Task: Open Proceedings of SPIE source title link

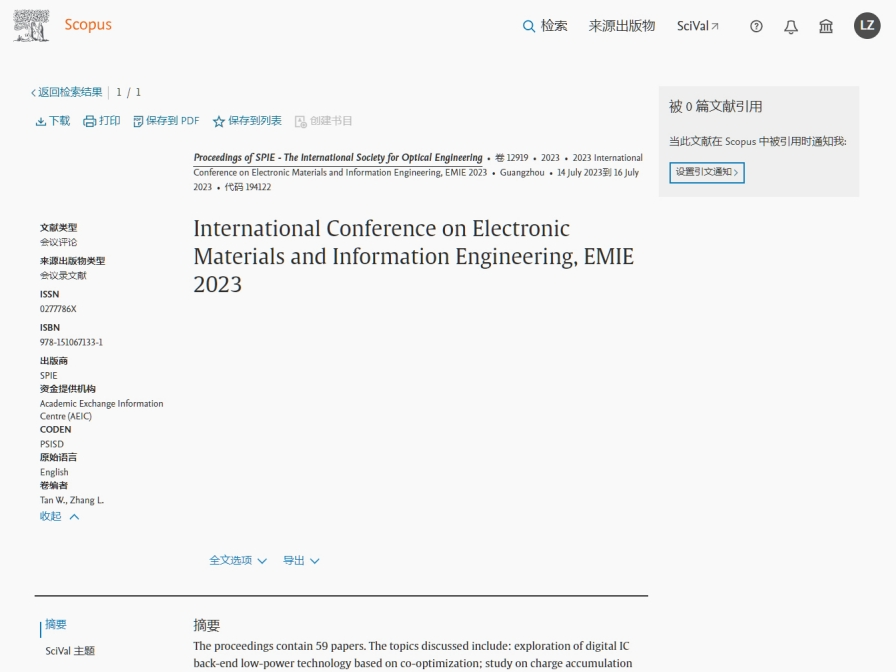Action: click(337, 158)
